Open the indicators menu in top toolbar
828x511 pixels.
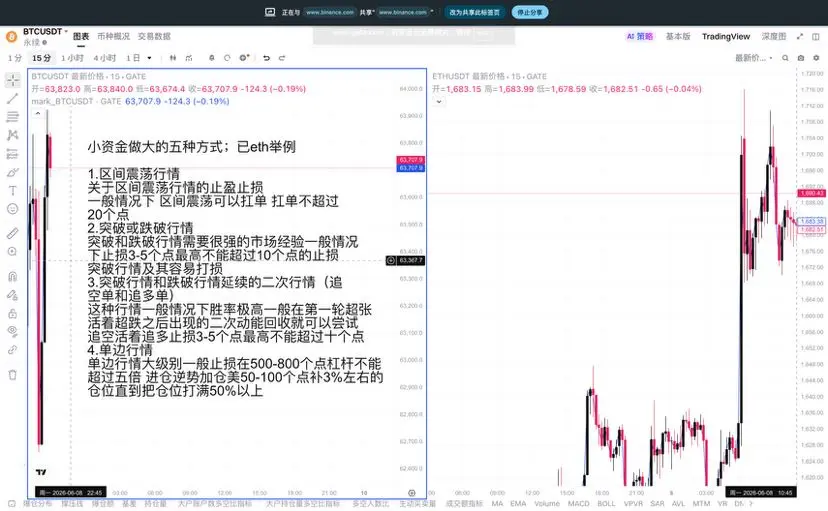click(189, 58)
